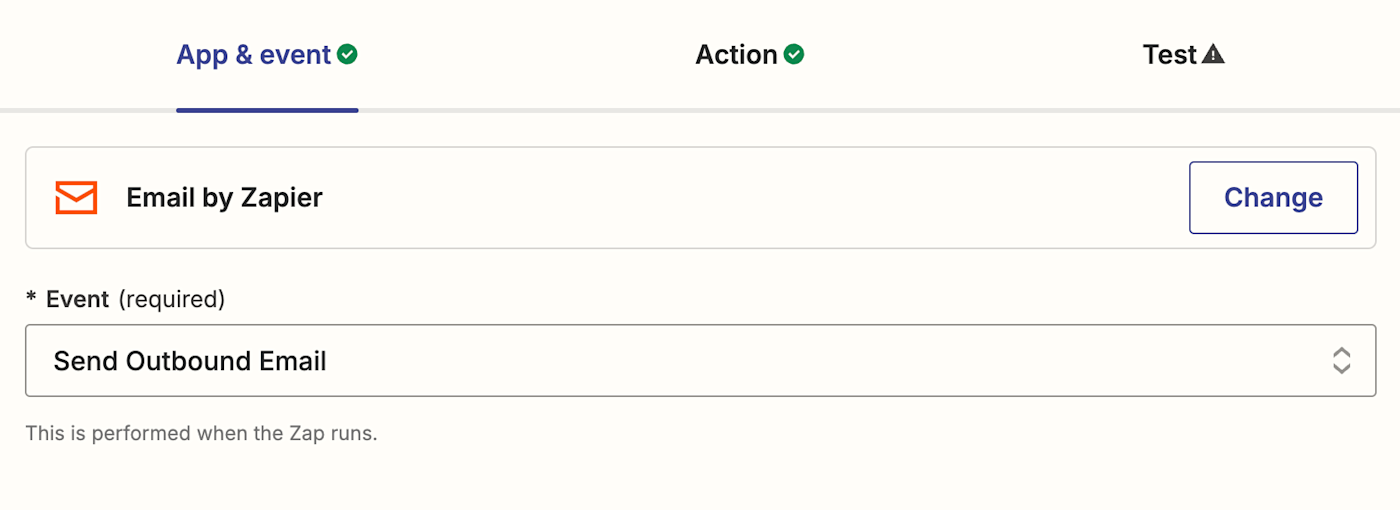Click green checkmark next to Action
This screenshot has height=510, width=1400.
tap(793, 54)
